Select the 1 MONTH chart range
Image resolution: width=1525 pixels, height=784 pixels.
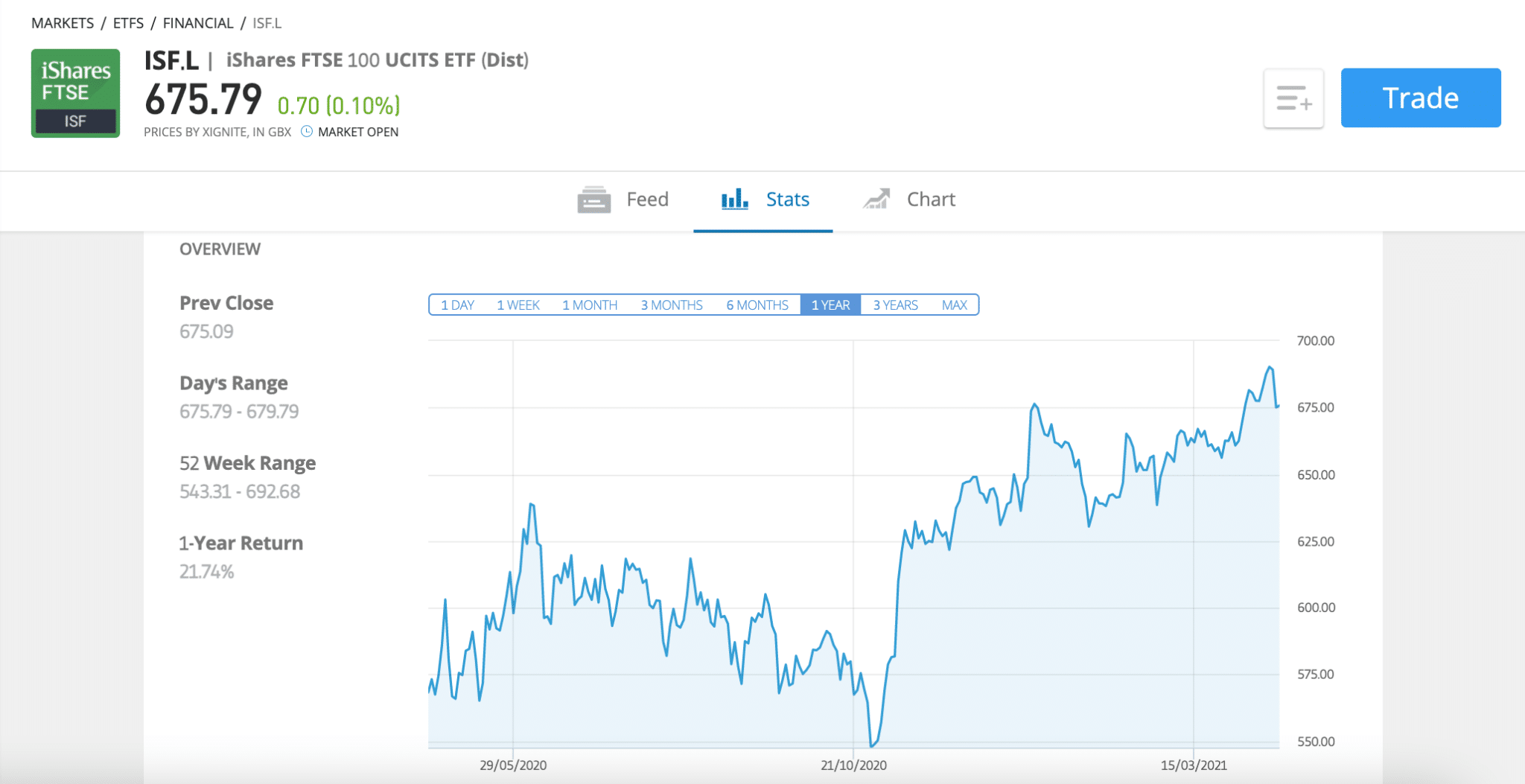click(590, 305)
